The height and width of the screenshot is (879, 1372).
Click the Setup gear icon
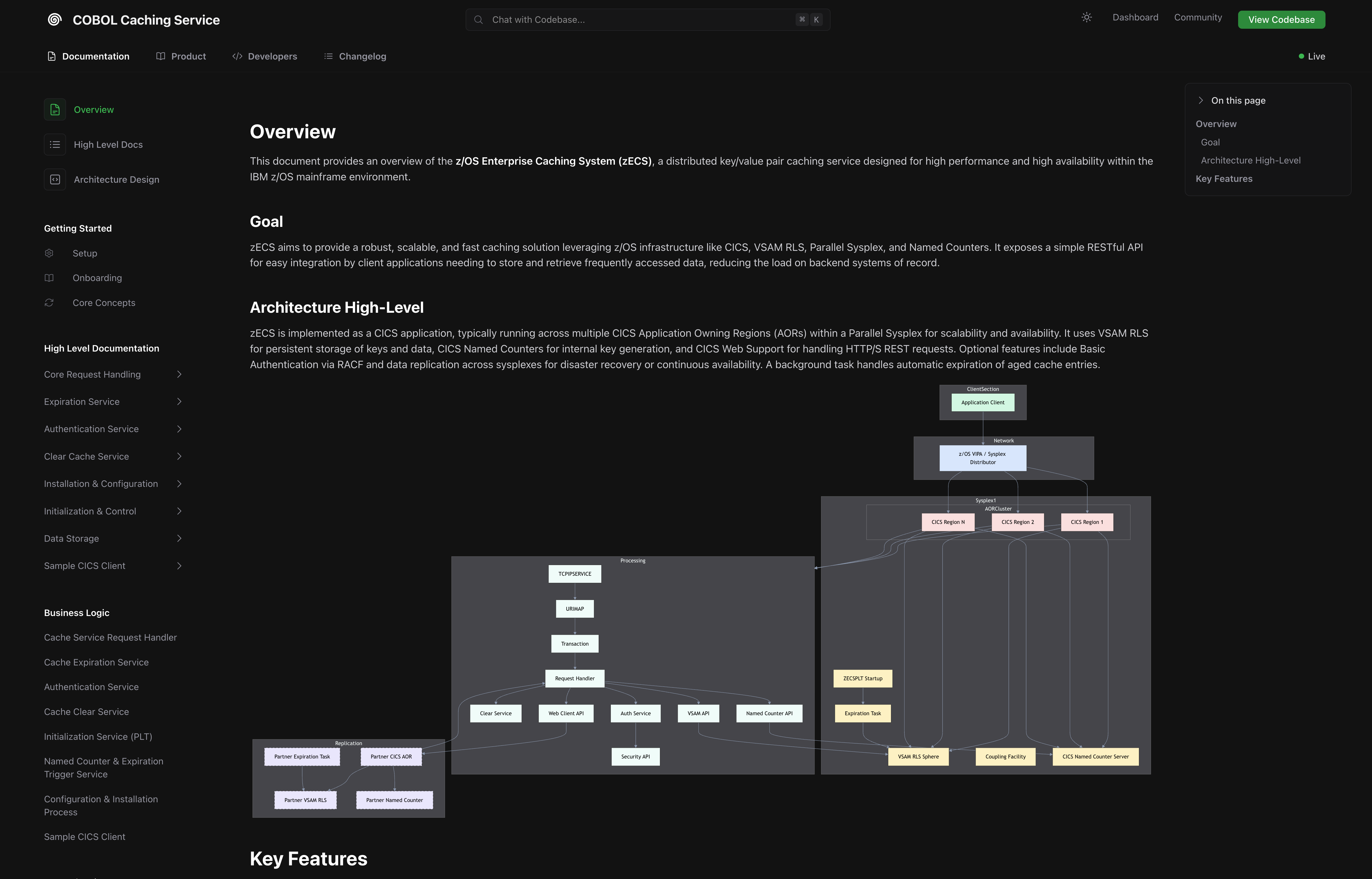pos(49,253)
